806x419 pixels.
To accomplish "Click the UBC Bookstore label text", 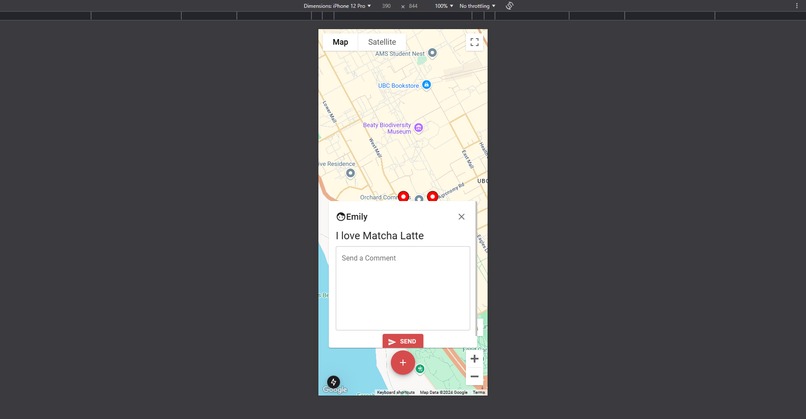I will pyautogui.click(x=398, y=86).
